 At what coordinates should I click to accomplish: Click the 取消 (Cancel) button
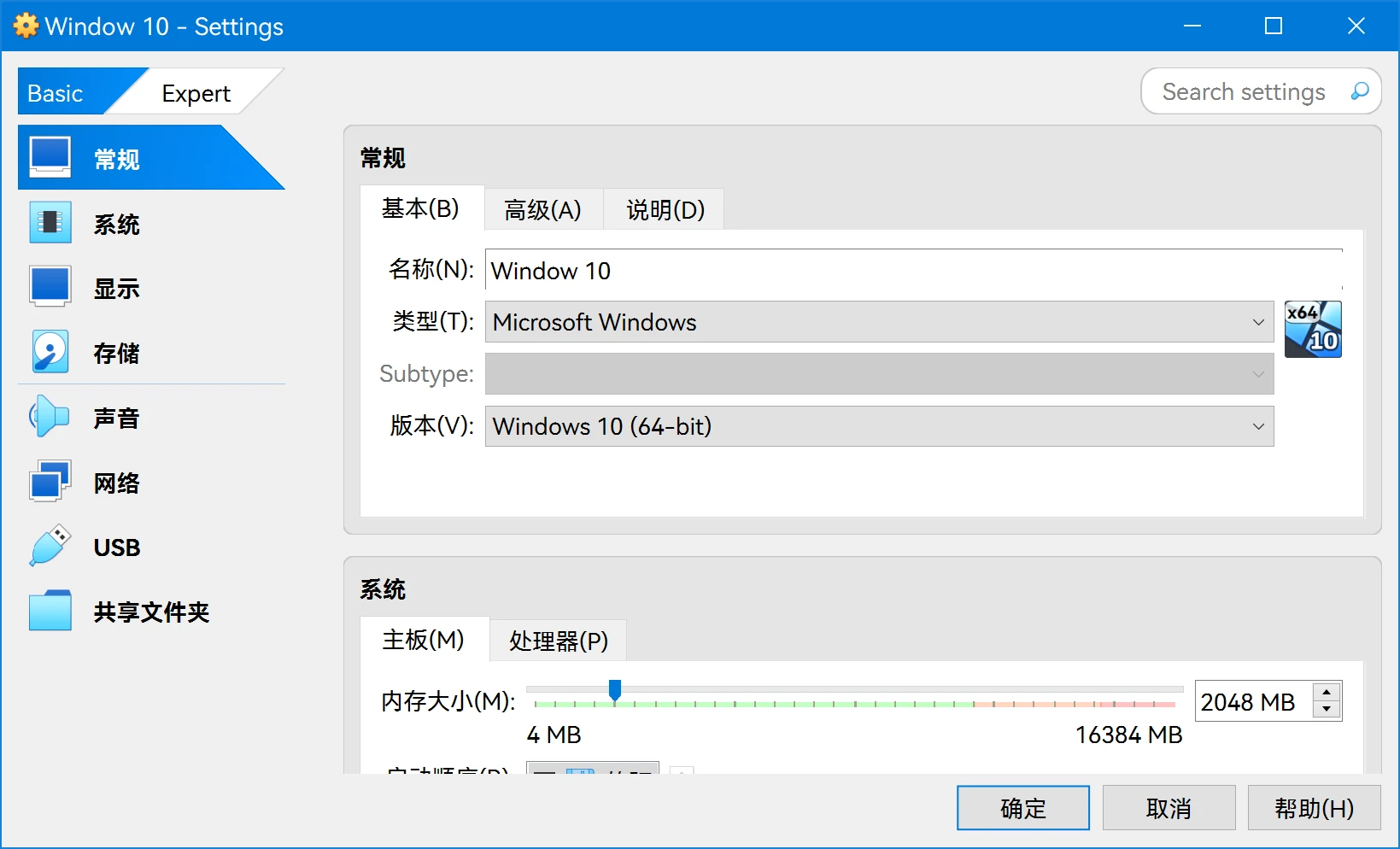click(1169, 808)
